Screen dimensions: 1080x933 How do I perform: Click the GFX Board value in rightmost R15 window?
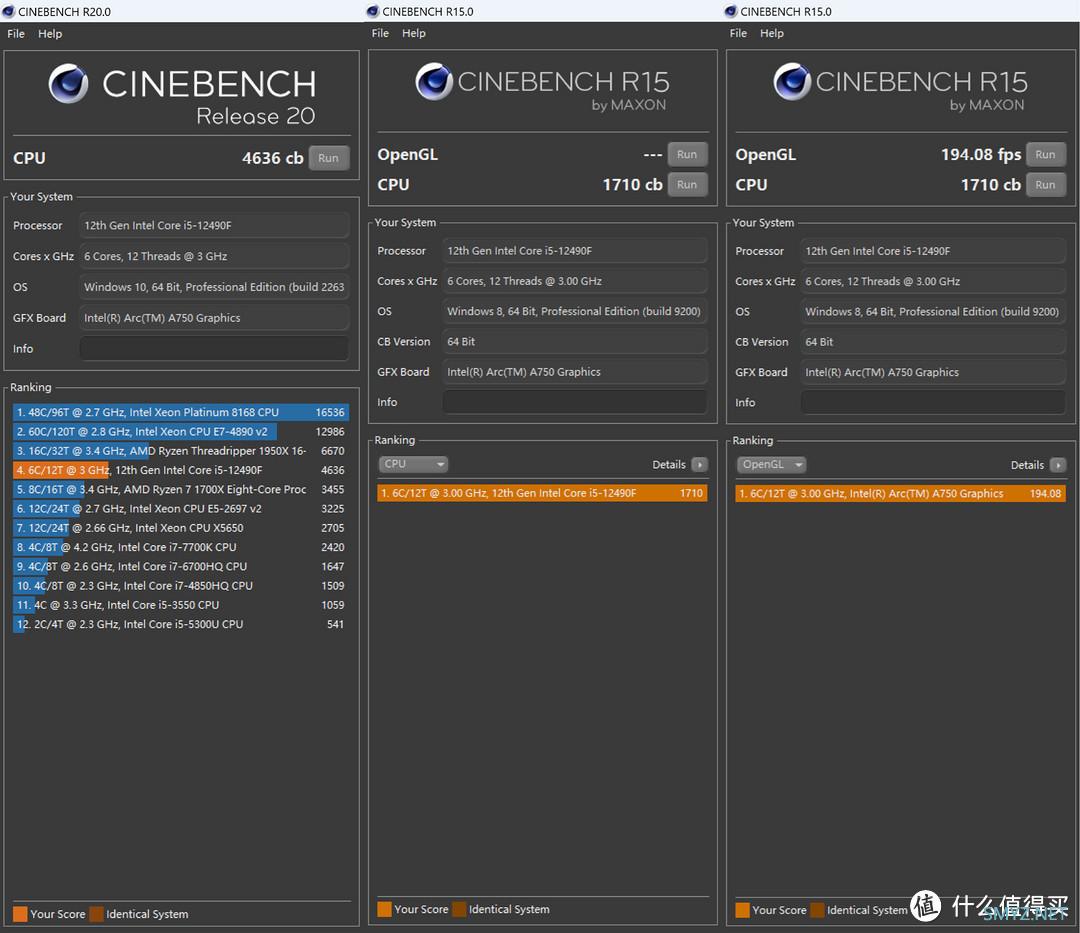click(933, 372)
